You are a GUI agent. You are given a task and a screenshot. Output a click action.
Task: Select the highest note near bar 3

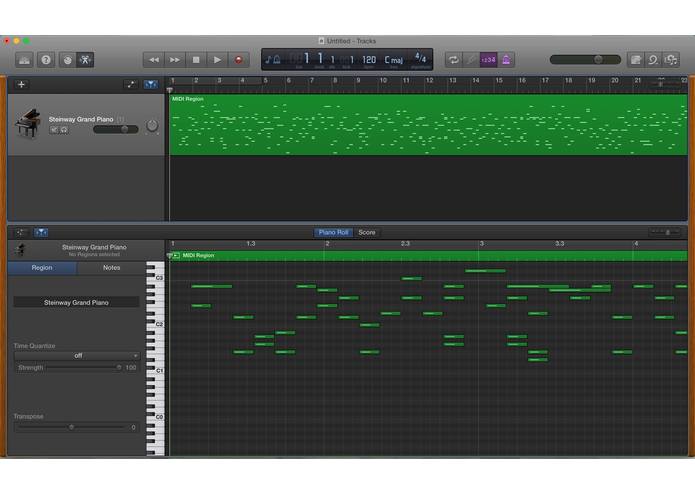point(485,271)
